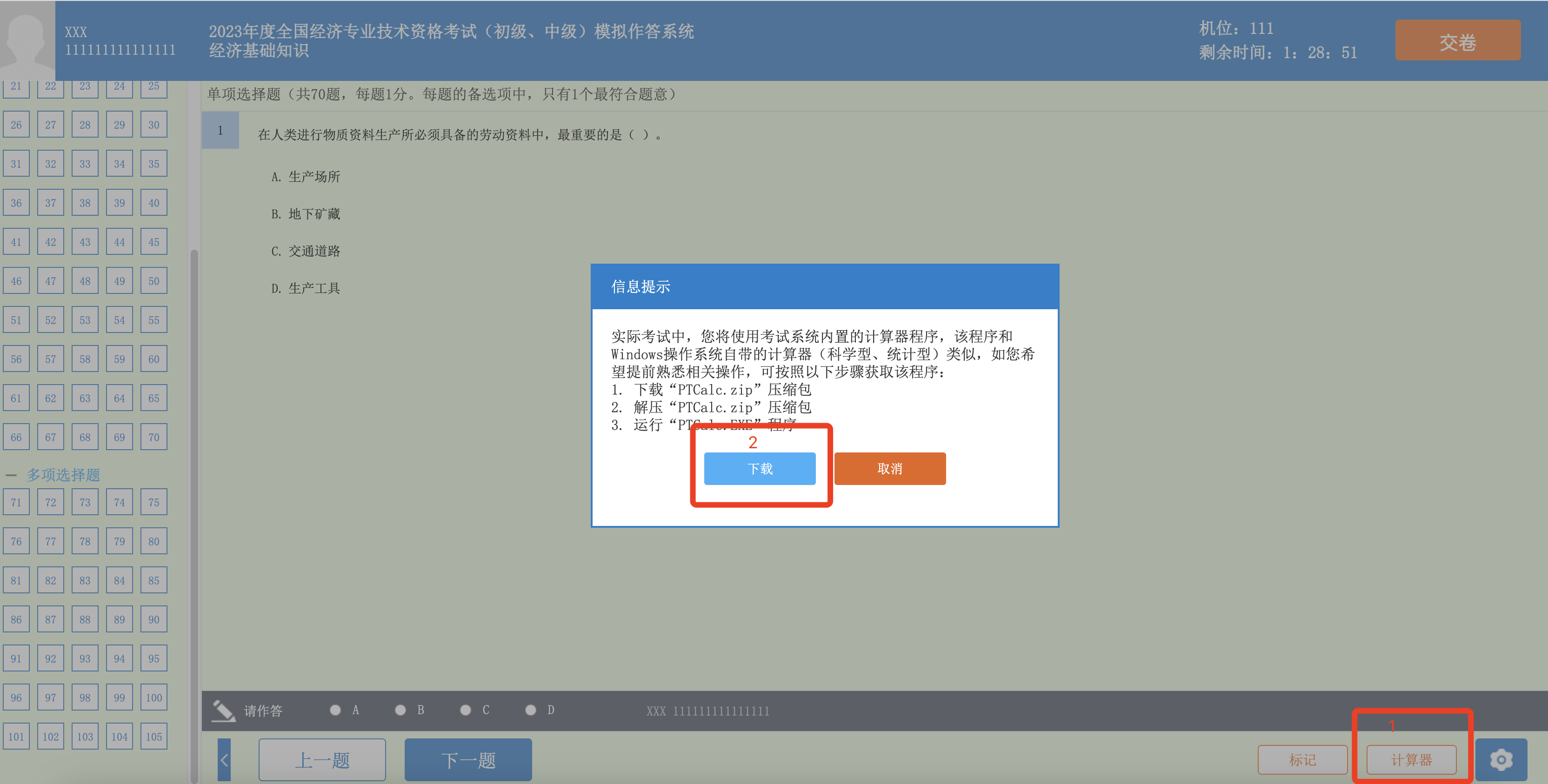Collapse sidebar with left chevron
Screen dimensions: 1548x784
coord(224,759)
